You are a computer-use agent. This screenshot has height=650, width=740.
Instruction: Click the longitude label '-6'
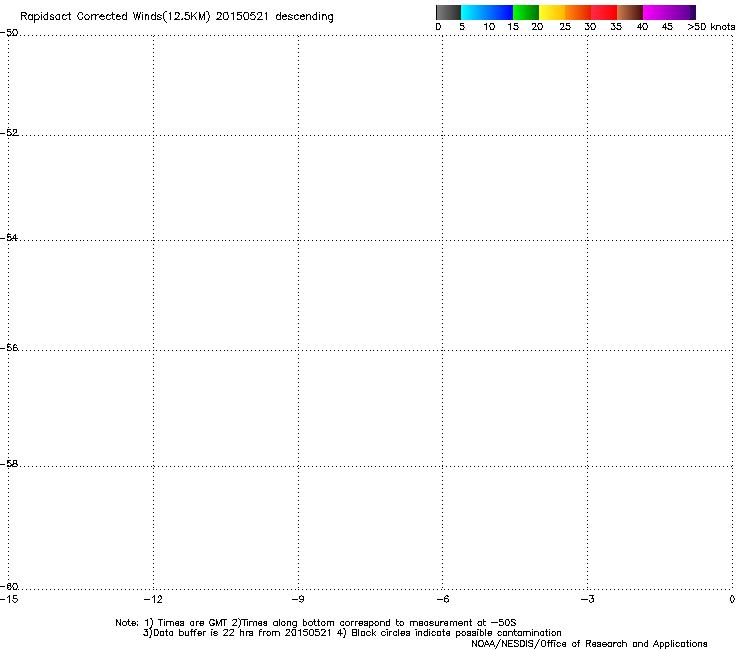(442, 599)
